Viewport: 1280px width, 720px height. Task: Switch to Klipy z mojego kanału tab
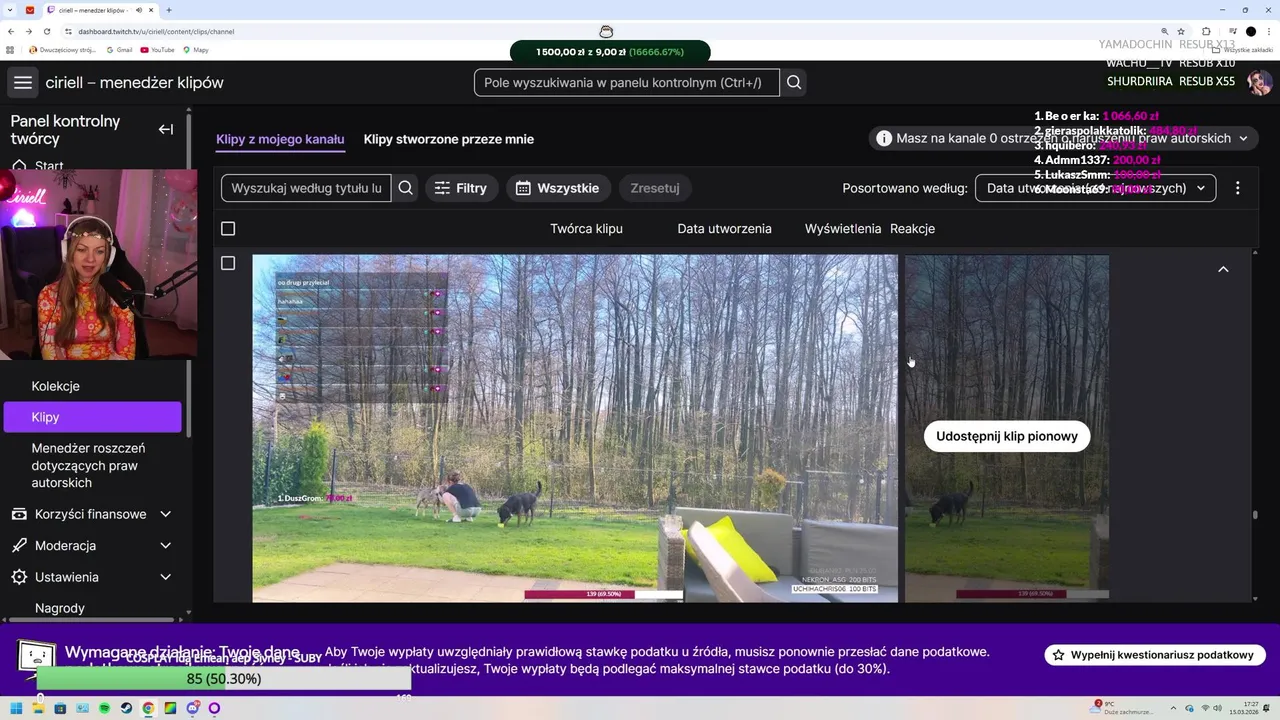pos(280,139)
